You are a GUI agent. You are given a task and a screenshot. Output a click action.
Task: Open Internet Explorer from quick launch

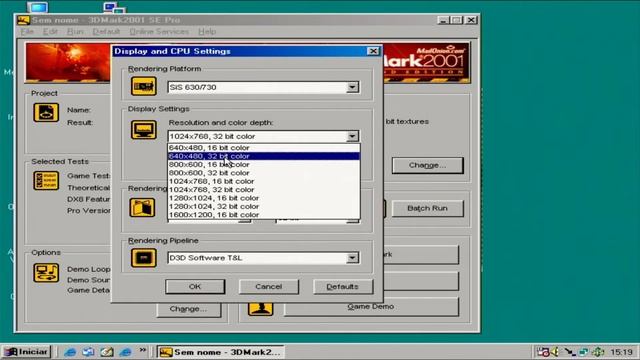70,352
